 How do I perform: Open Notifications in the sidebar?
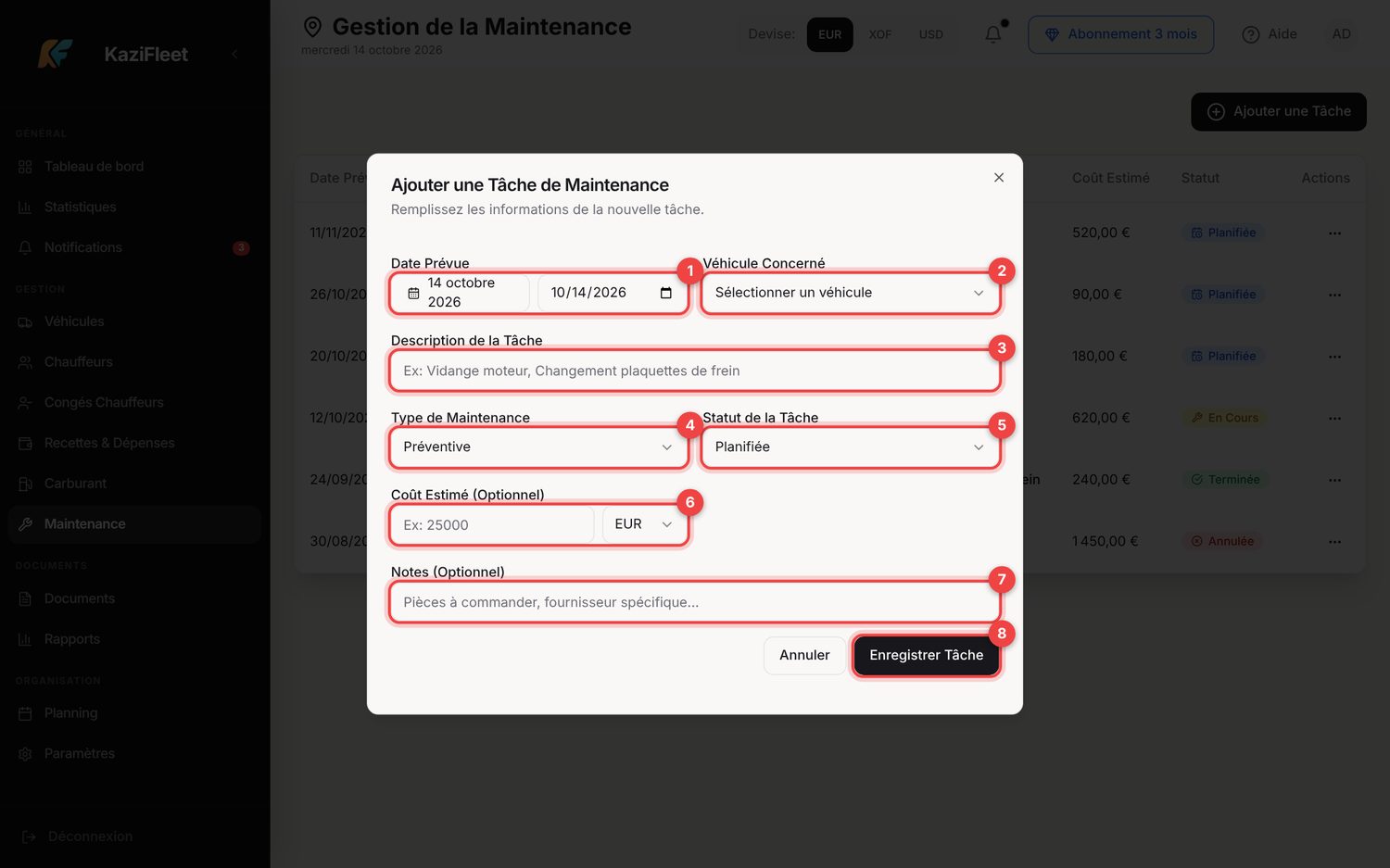[x=134, y=247]
